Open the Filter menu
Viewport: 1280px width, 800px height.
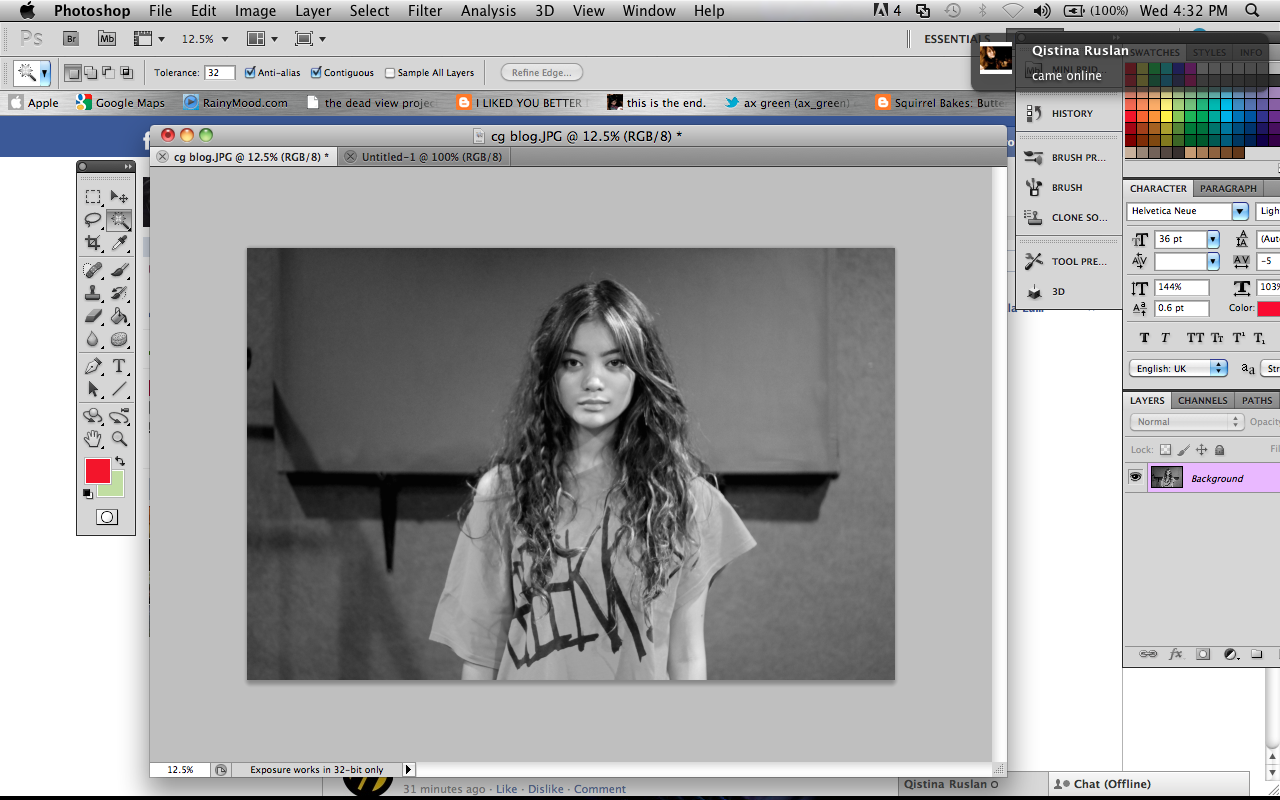click(x=425, y=11)
